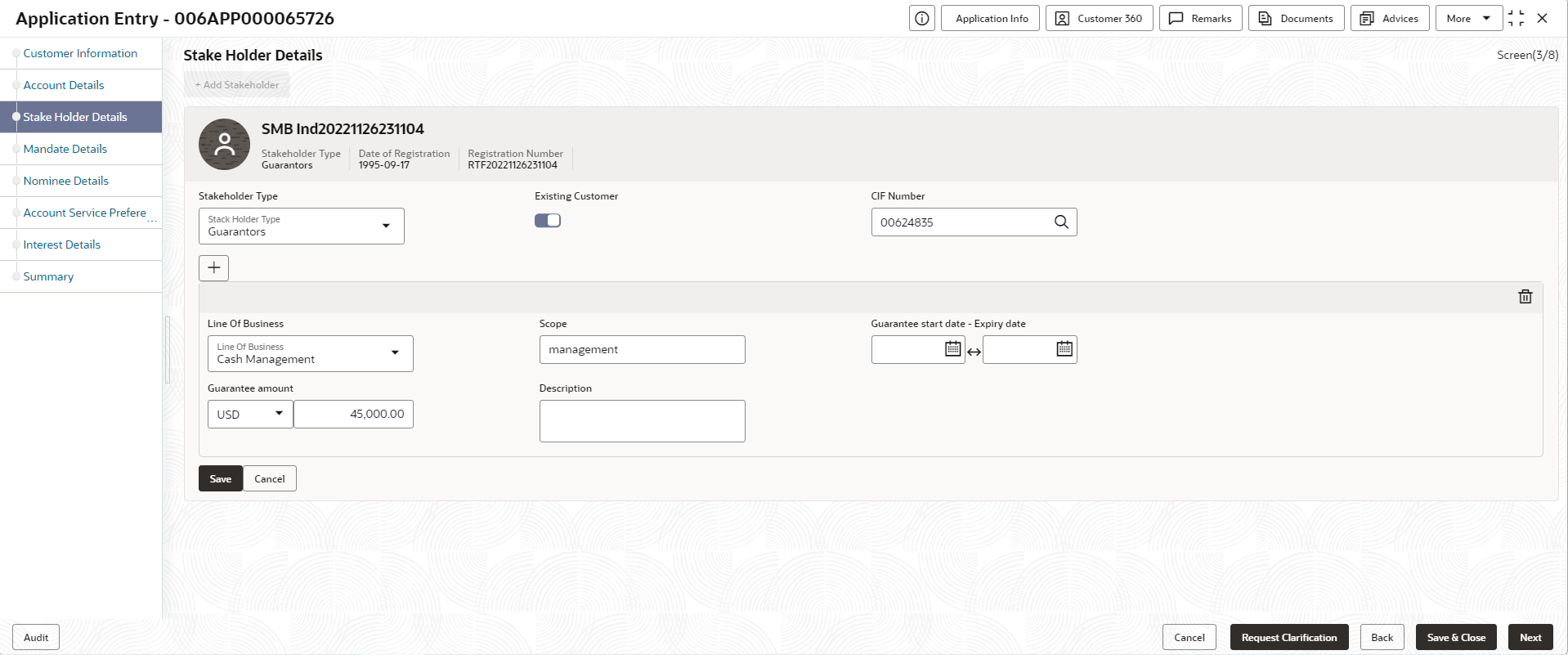Toggle the Existing Customer switch
This screenshot has width=1568, height=655.
[x=548, y=221]
